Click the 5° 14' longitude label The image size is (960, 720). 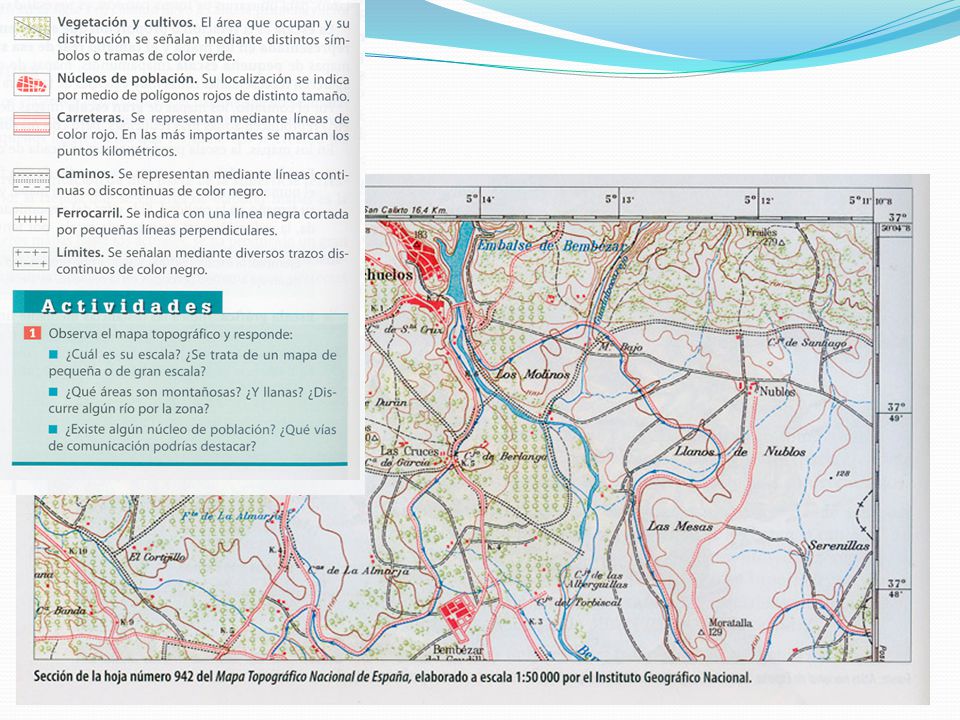479,199
